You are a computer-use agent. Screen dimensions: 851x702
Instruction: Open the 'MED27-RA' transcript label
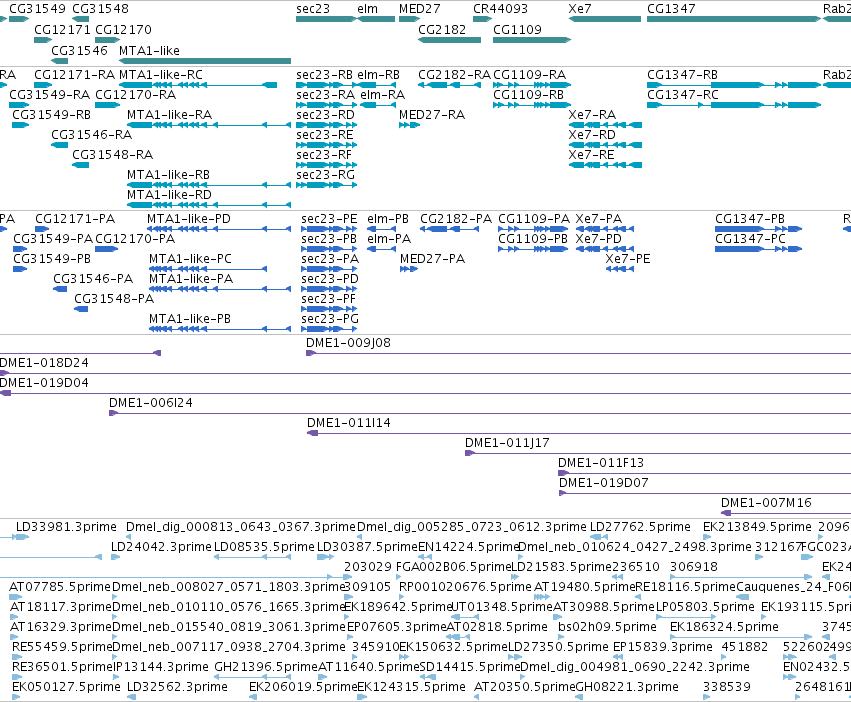pyautogui.click(x=432, y=115)
